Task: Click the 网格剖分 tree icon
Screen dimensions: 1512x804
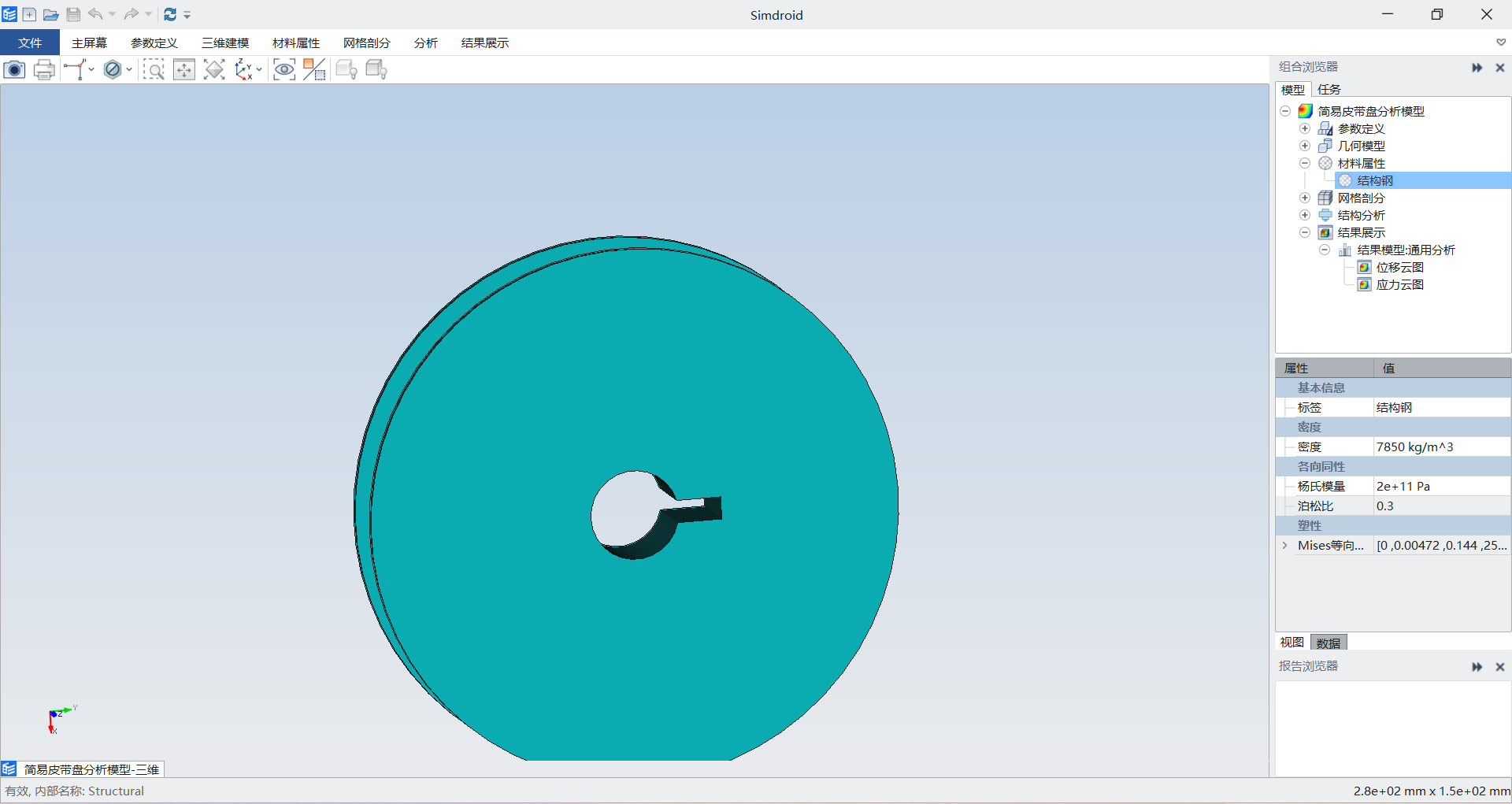Action: (x=1325, y=198)
